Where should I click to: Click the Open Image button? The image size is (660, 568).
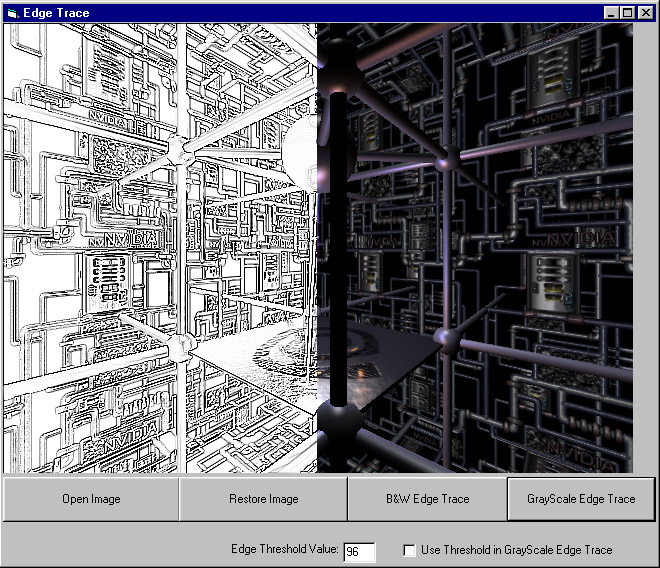pyautogui.click(x=91, y=499)
